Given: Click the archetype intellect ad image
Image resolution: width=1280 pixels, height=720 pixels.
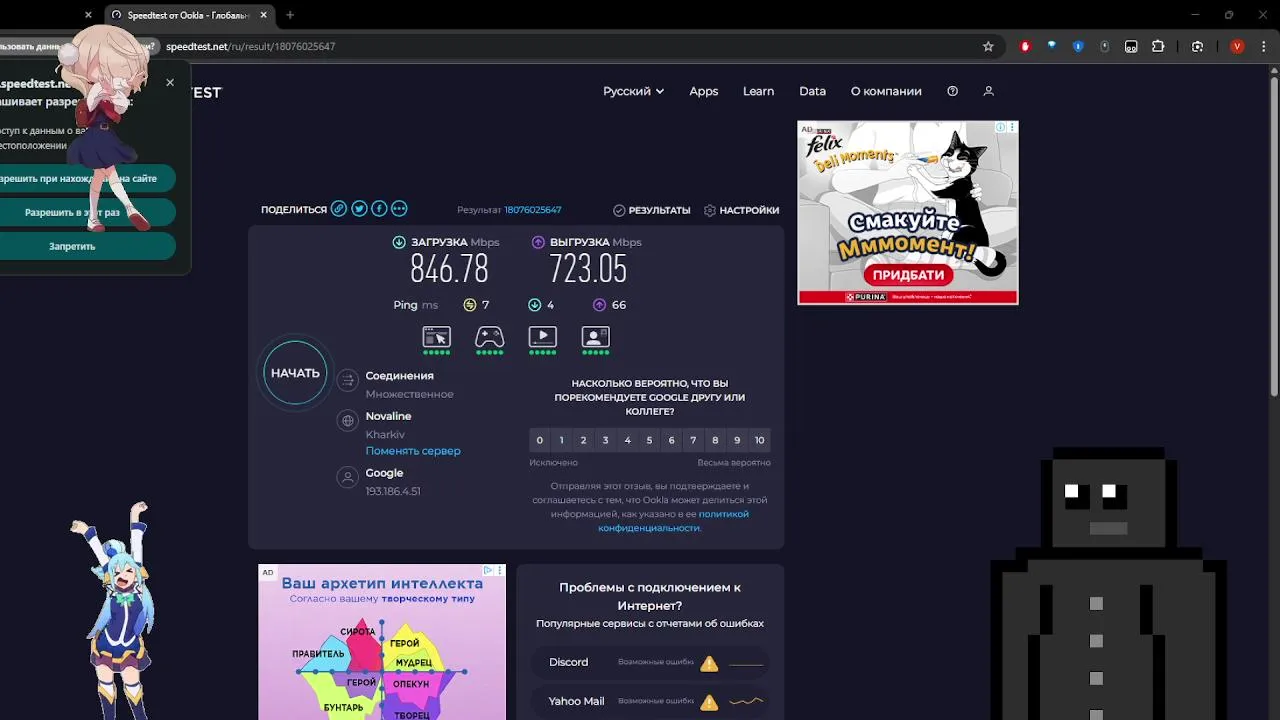Looking at the screenshot, I should coord(382,642).
